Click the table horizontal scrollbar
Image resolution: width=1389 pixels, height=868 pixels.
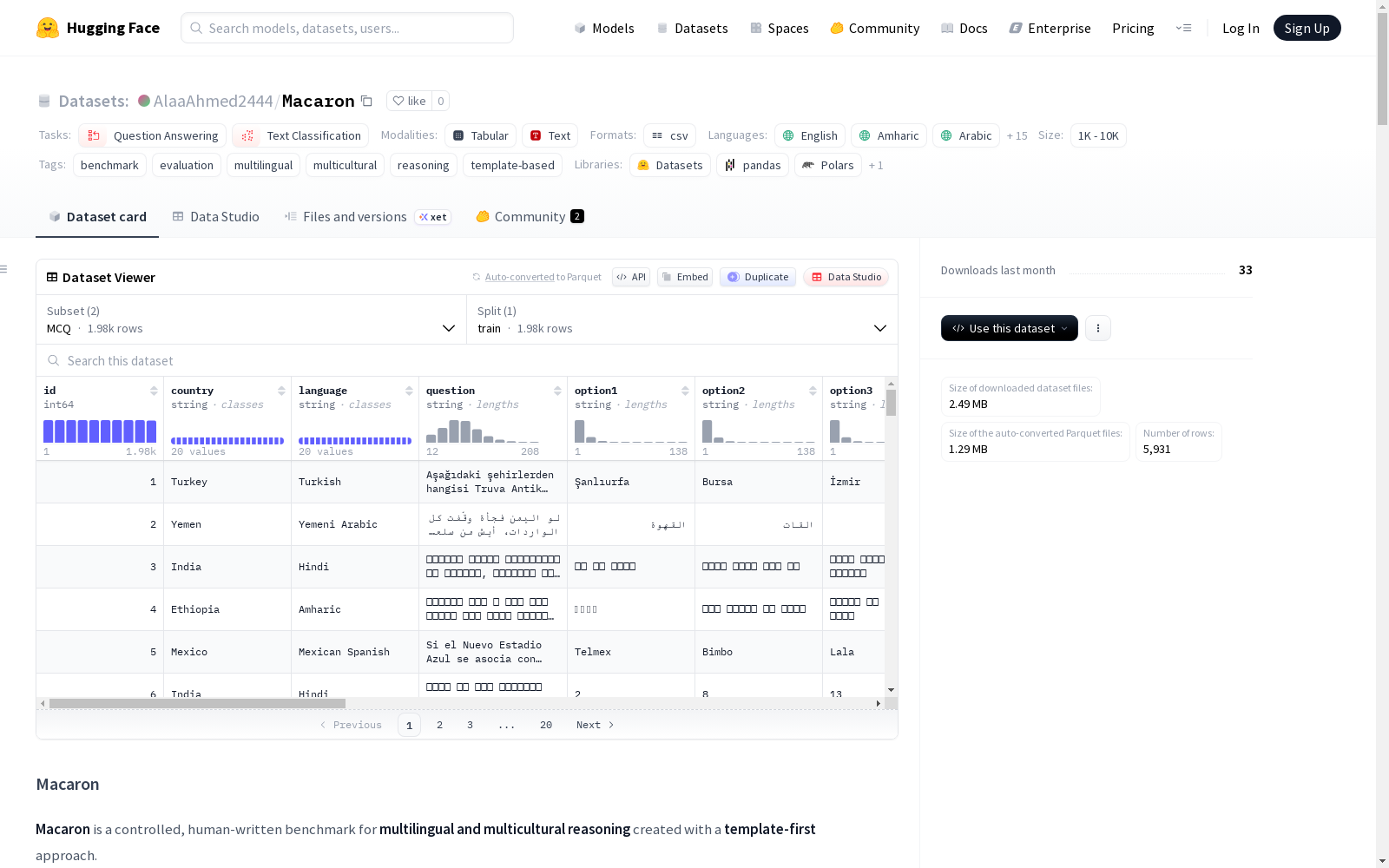(198, 703)
